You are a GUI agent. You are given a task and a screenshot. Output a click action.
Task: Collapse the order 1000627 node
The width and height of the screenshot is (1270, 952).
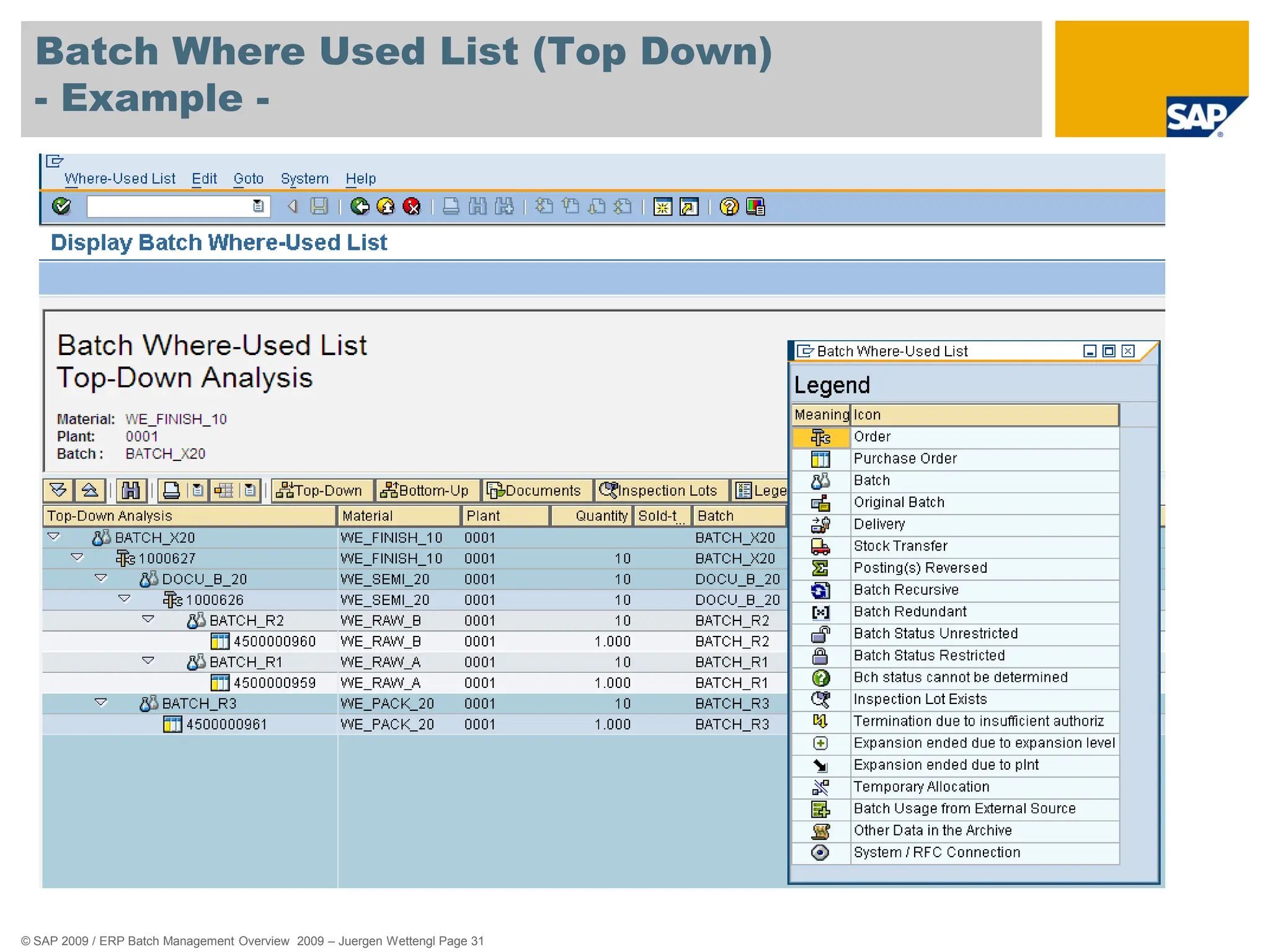tap(78, 557)
